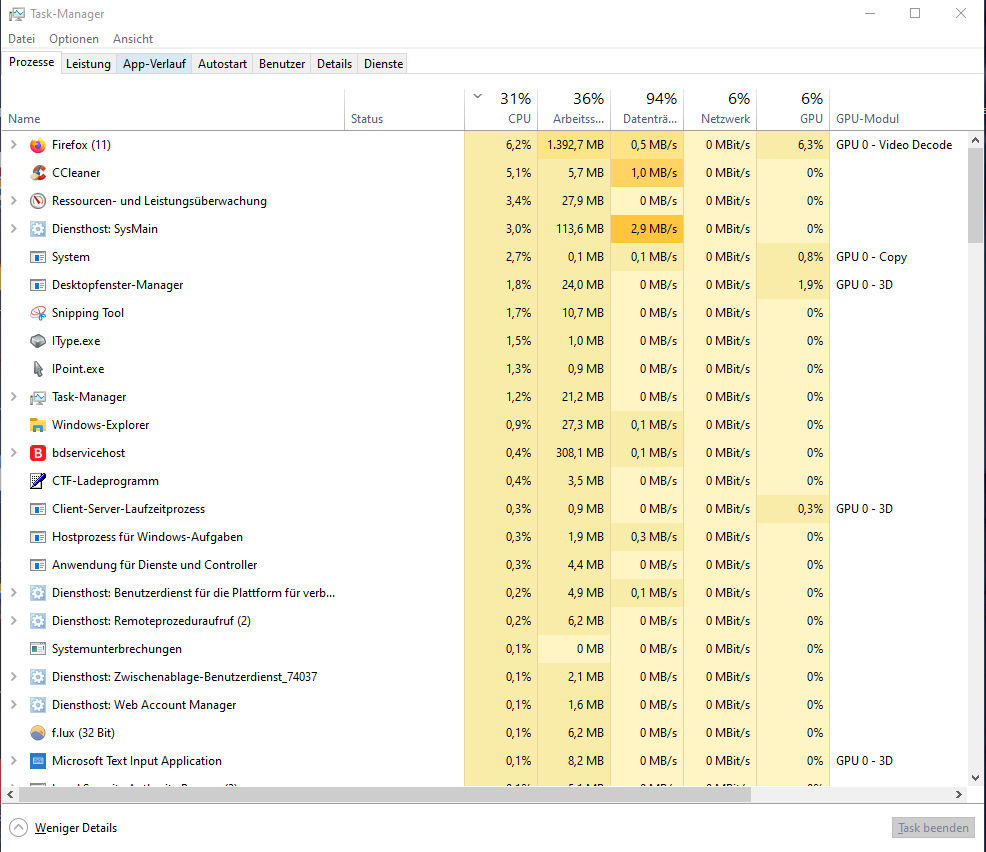The image size is (986, 852).
Task: Switch to the Autostart tab
Action: [x=222, y=64]
